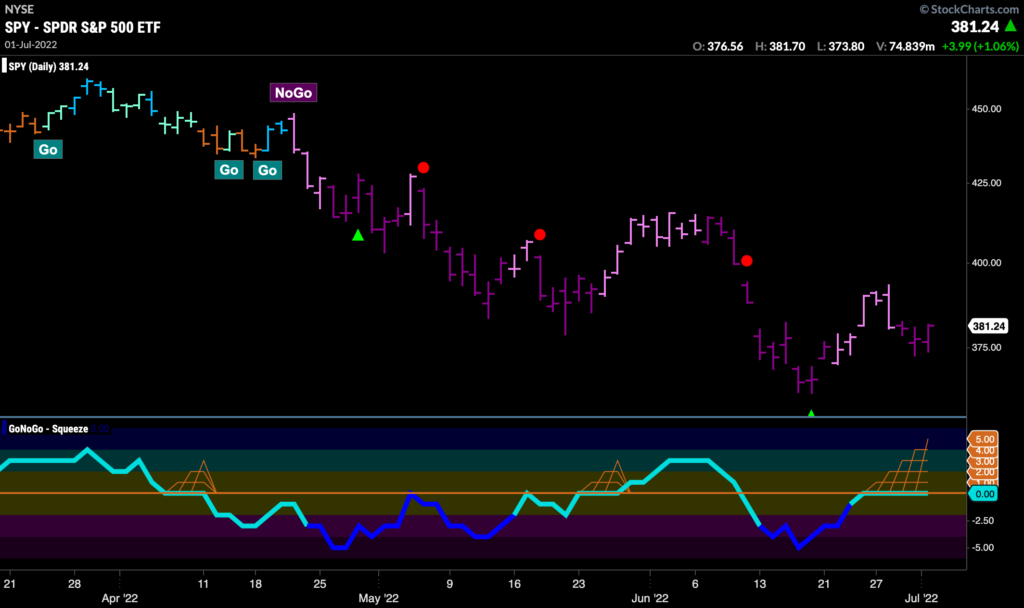1024x608 pixels.
Task: Click the large 381.24 price at top right
Action: coord(975,26)
